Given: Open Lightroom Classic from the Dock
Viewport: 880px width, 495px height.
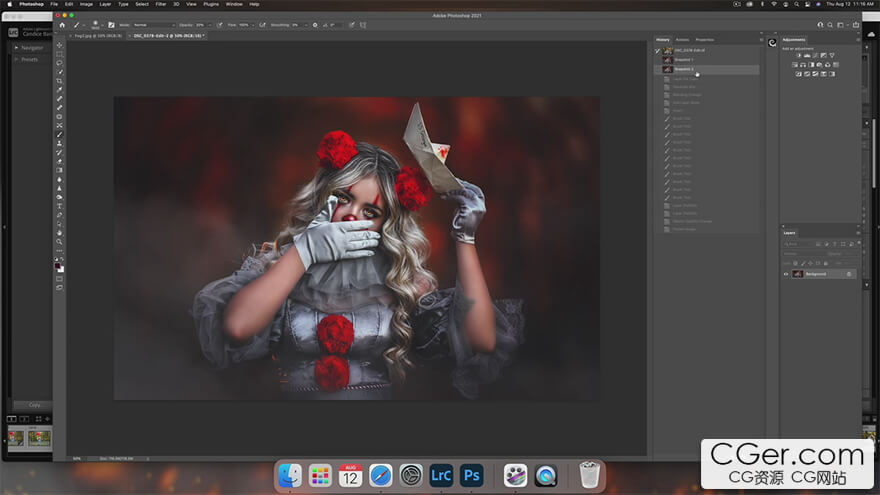Looking at the screenshot, I should [x=441, y=475].
